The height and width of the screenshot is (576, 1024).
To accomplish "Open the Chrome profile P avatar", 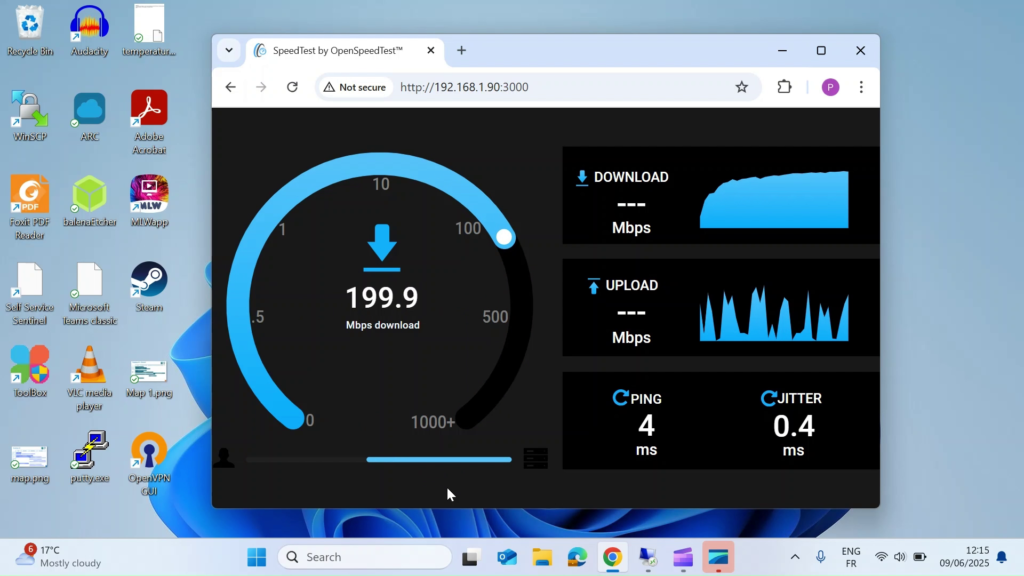I will [x=830, y=87].
